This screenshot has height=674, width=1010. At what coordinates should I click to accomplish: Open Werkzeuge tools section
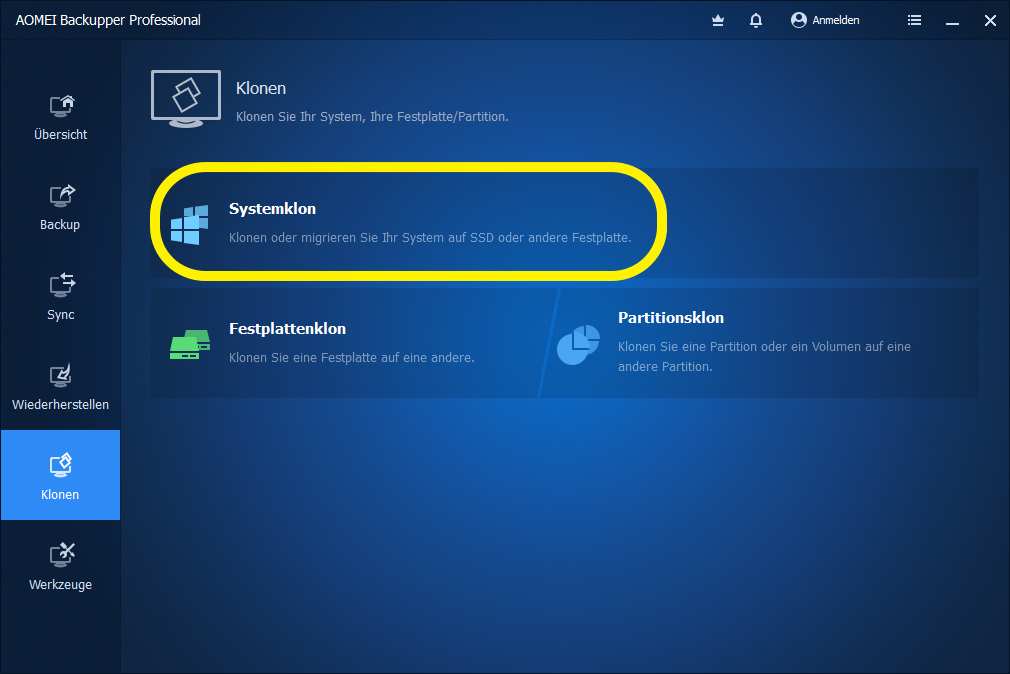pos(61,567)
